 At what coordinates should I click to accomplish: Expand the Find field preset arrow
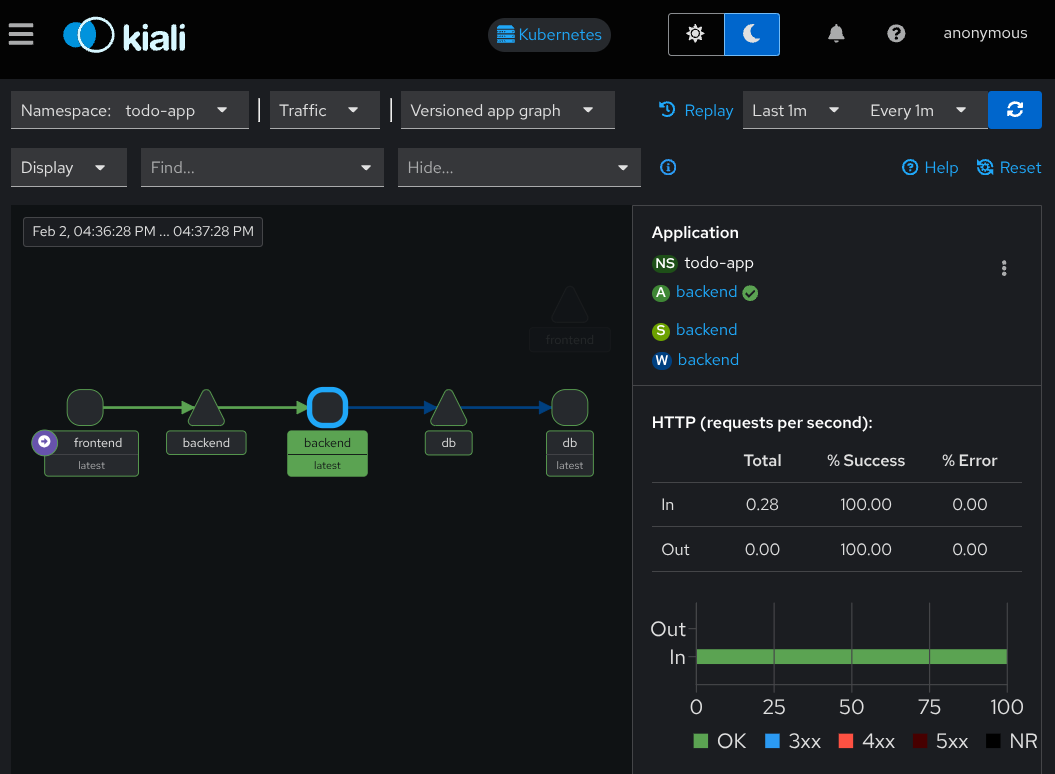[366, 168]
